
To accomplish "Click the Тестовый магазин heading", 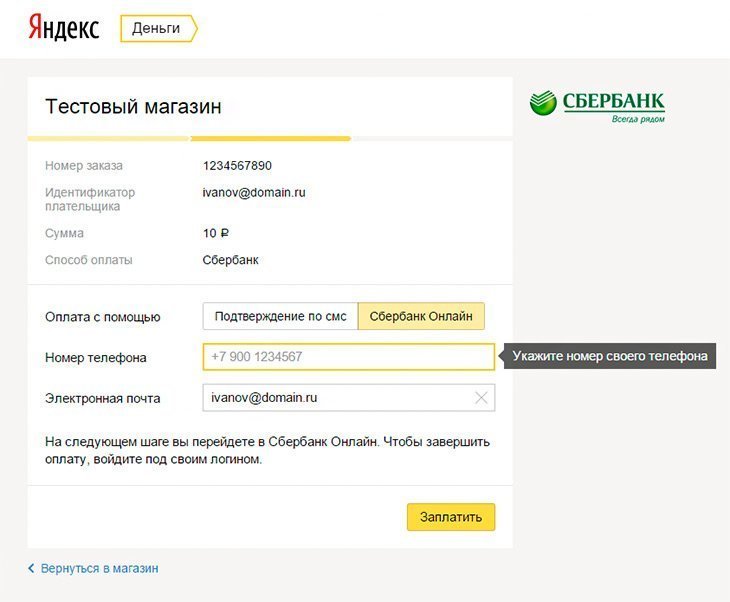I will (x=133, y=106).
